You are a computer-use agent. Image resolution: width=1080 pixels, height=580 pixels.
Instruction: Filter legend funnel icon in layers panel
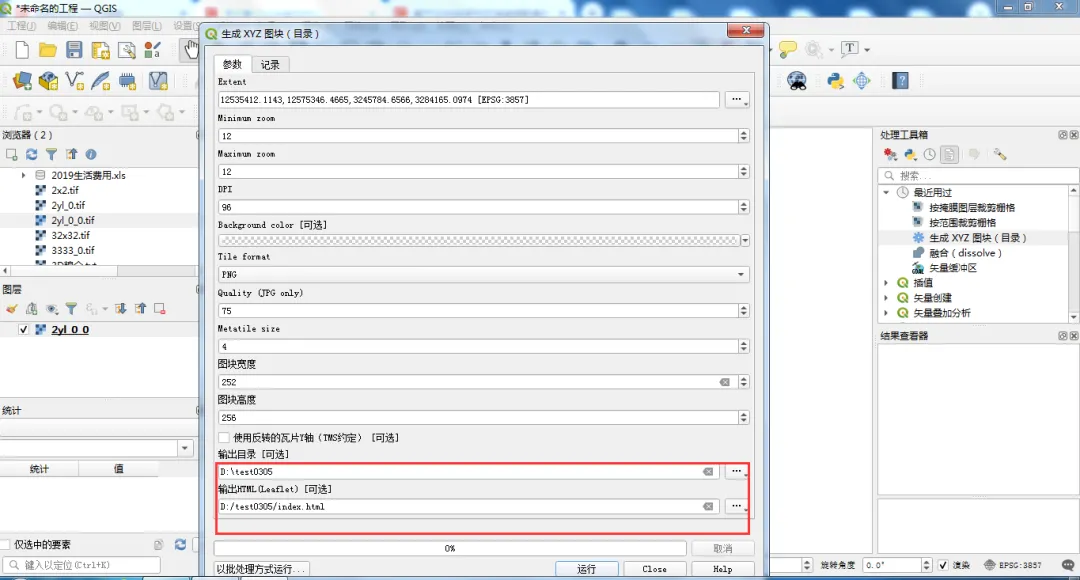click(71, 309)
